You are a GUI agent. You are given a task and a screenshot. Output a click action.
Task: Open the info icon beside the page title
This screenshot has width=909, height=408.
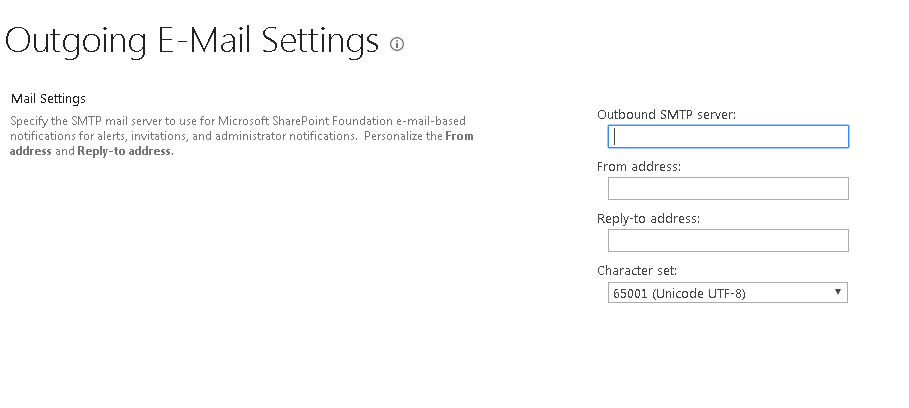(397, 44)
